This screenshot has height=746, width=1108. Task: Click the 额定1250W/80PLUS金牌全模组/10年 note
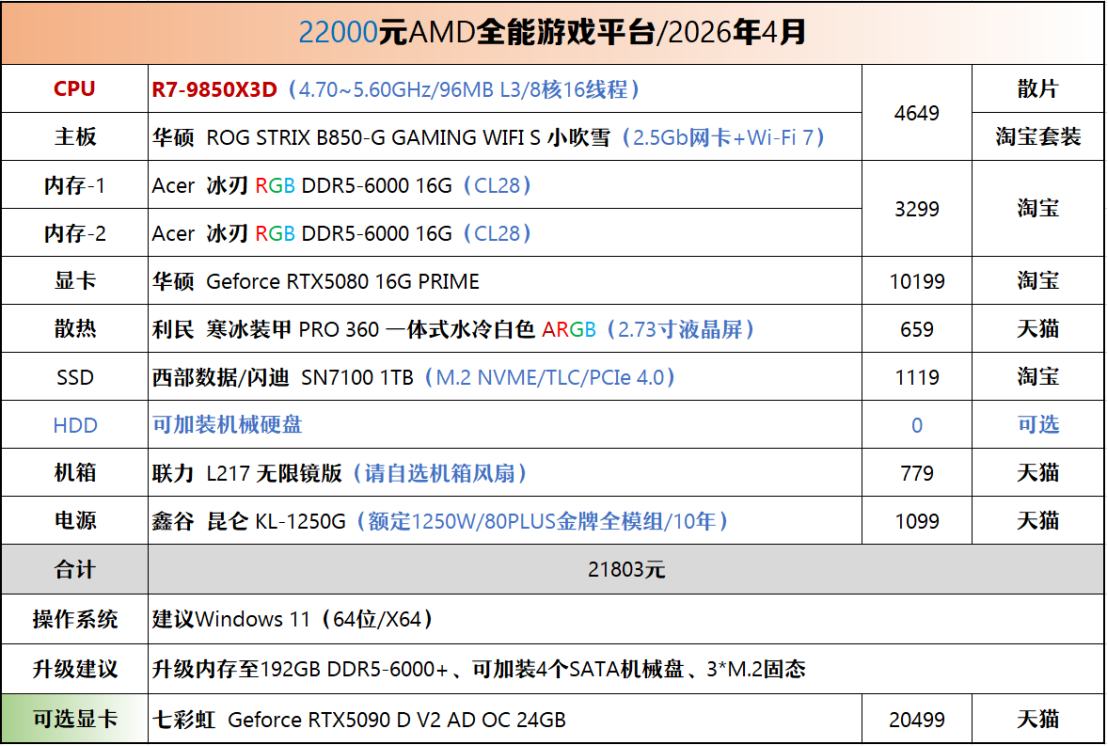[542, 521]
